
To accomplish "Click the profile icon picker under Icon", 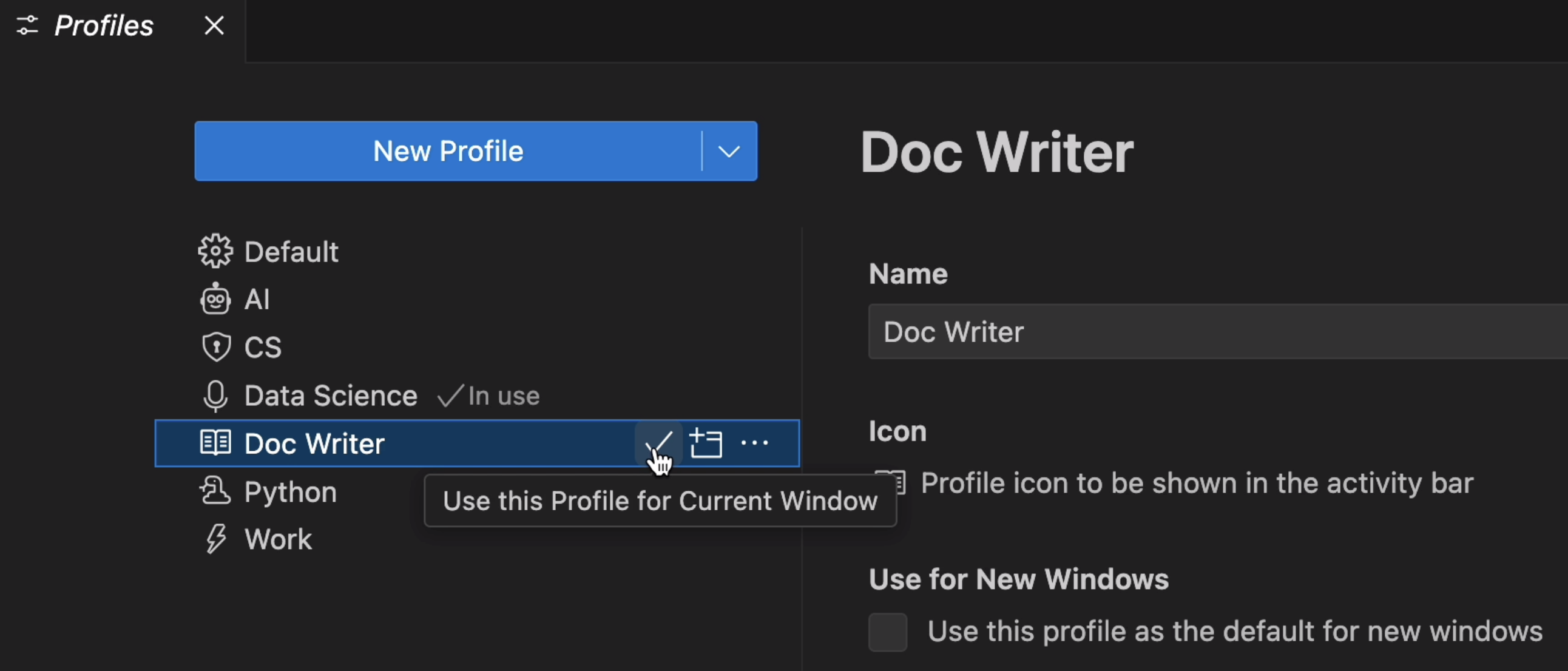I will (891, 482).
